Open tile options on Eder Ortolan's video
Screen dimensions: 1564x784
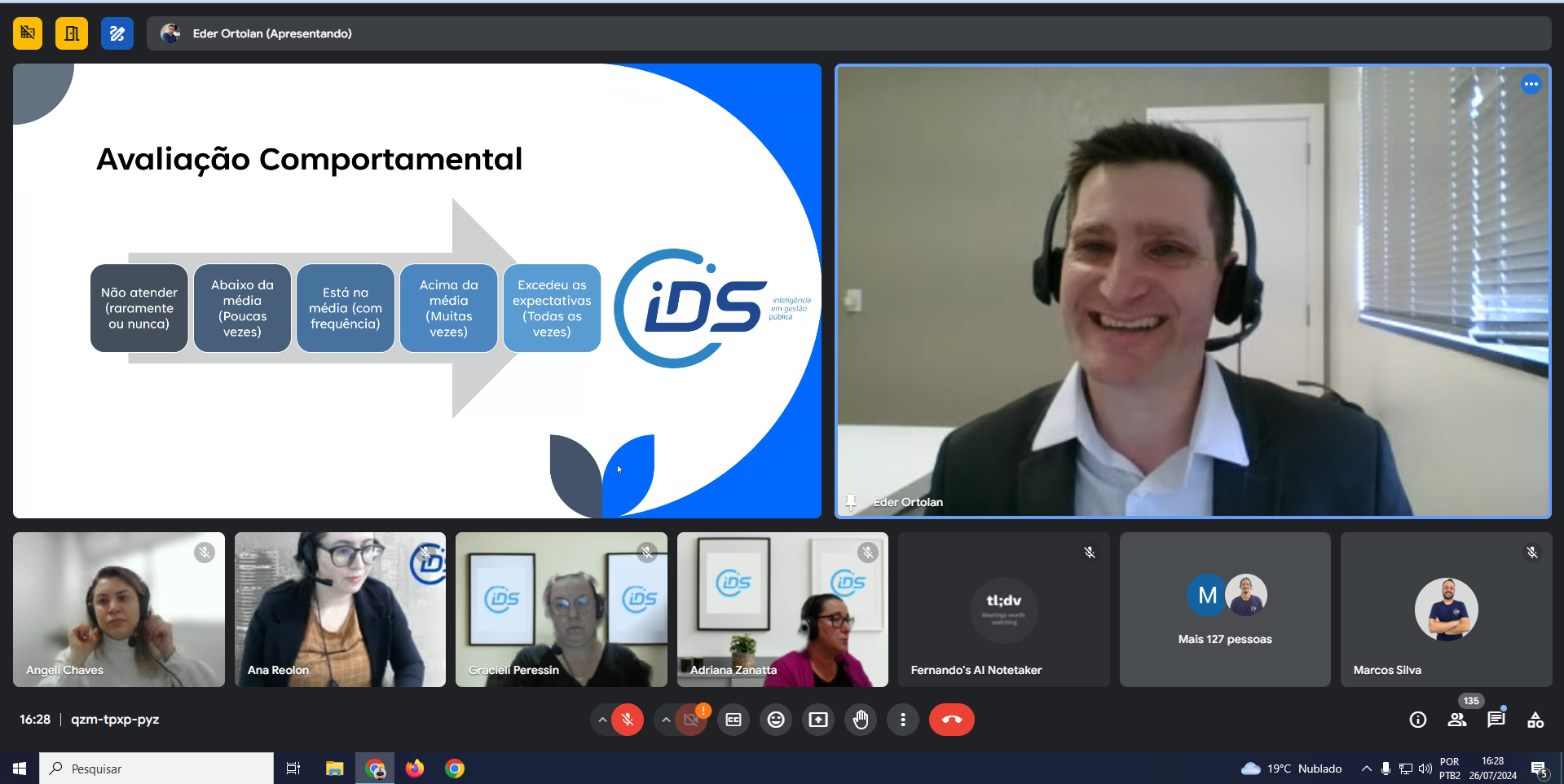click(x=1531, y=84)
